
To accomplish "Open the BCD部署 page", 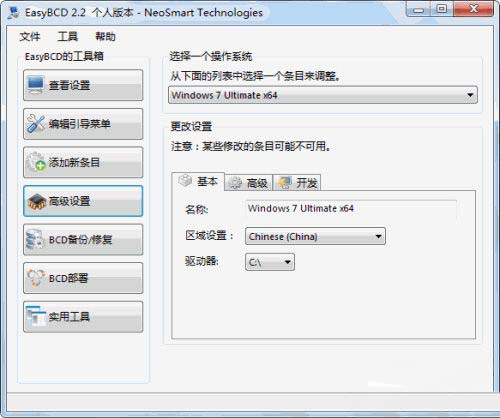I will coord(83,278).
